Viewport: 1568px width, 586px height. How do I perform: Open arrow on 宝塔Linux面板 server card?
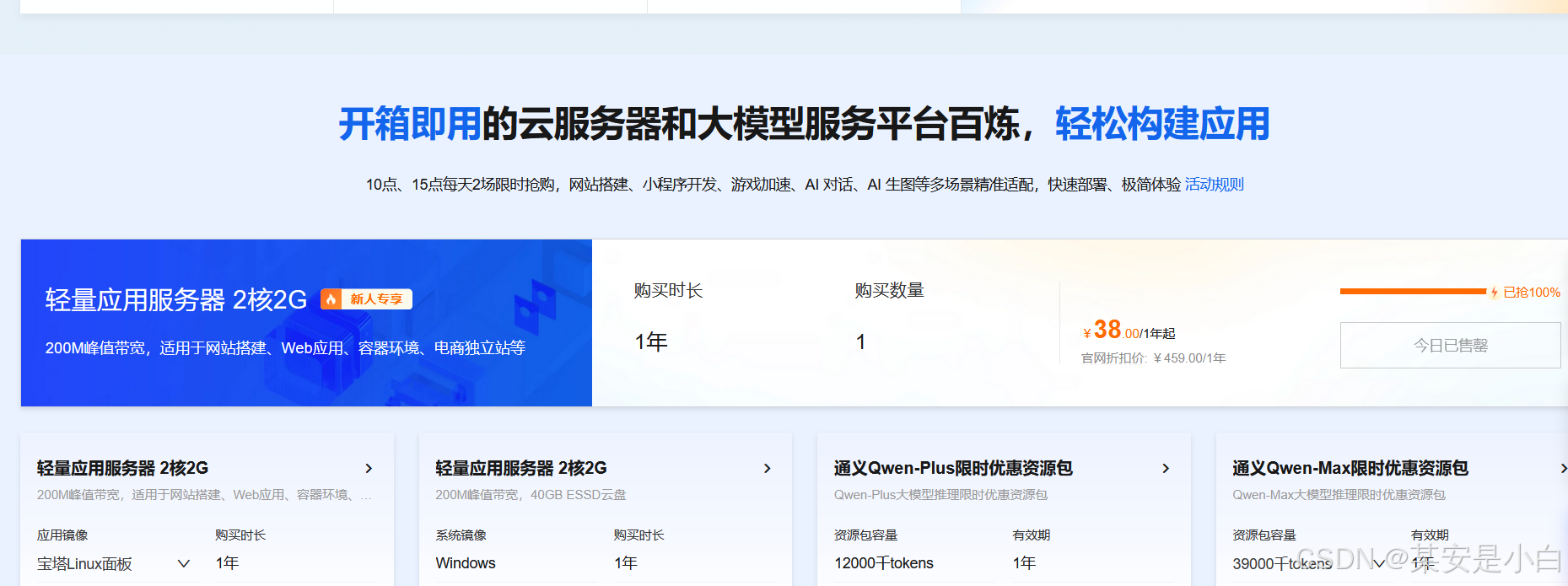(369, 468)
